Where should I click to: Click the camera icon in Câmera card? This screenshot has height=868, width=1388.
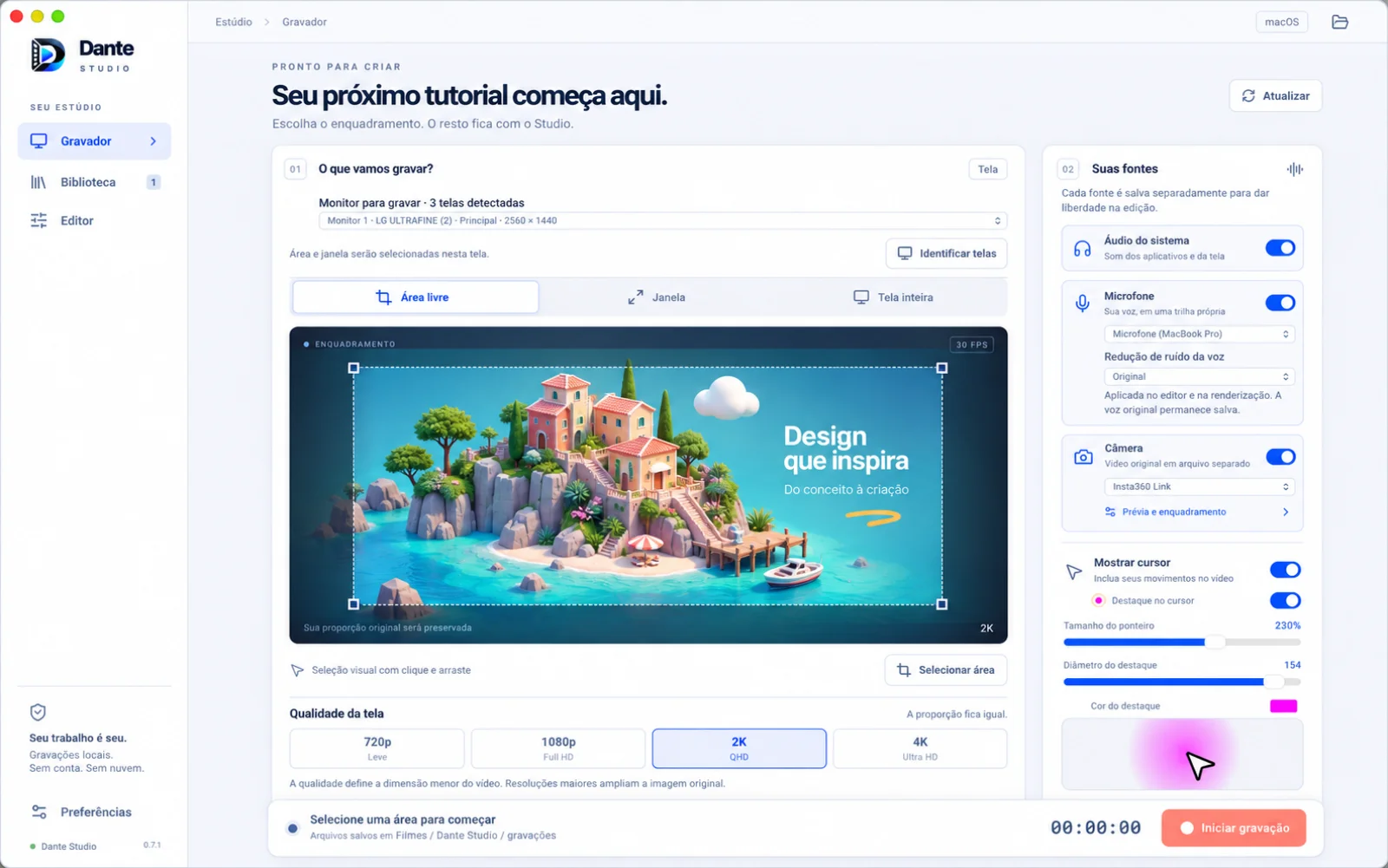pos(1083,457)
